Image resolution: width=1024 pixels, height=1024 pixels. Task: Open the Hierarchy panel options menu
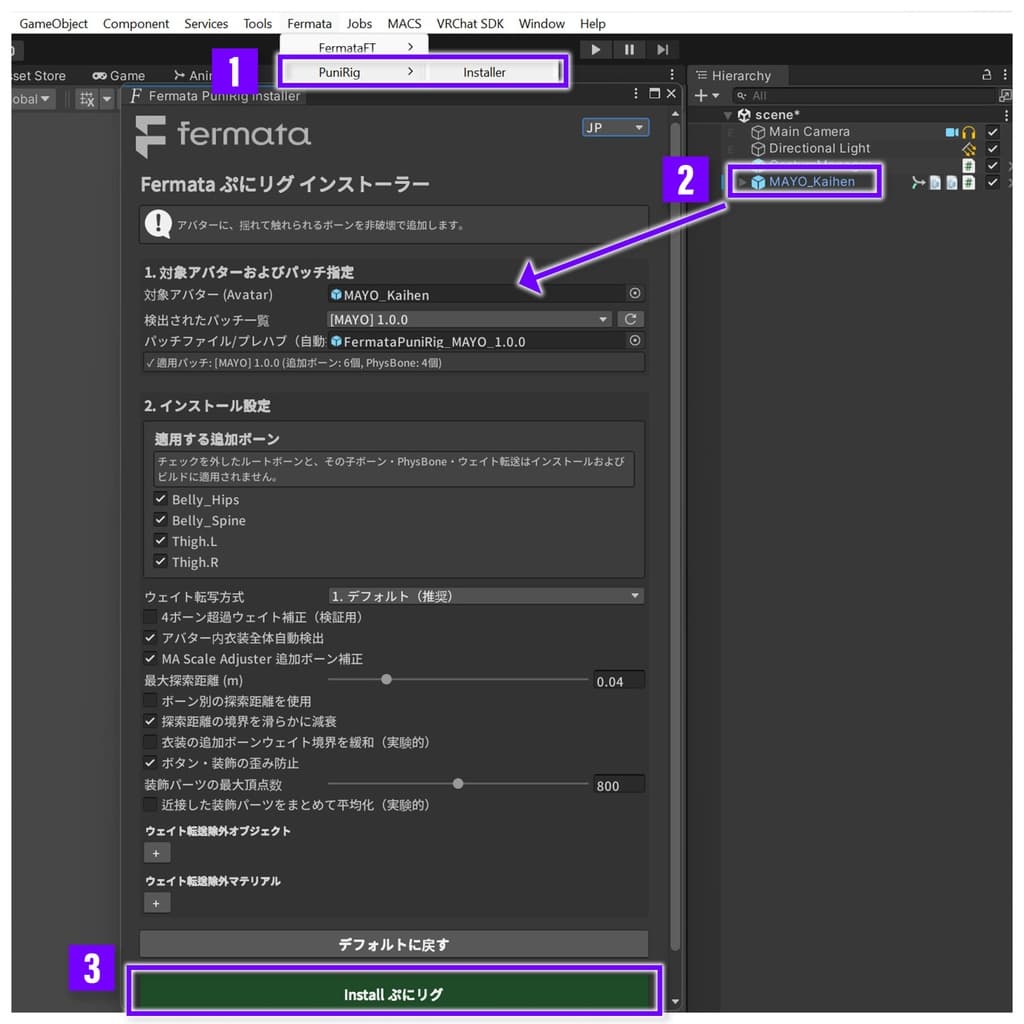point(1004,75)
